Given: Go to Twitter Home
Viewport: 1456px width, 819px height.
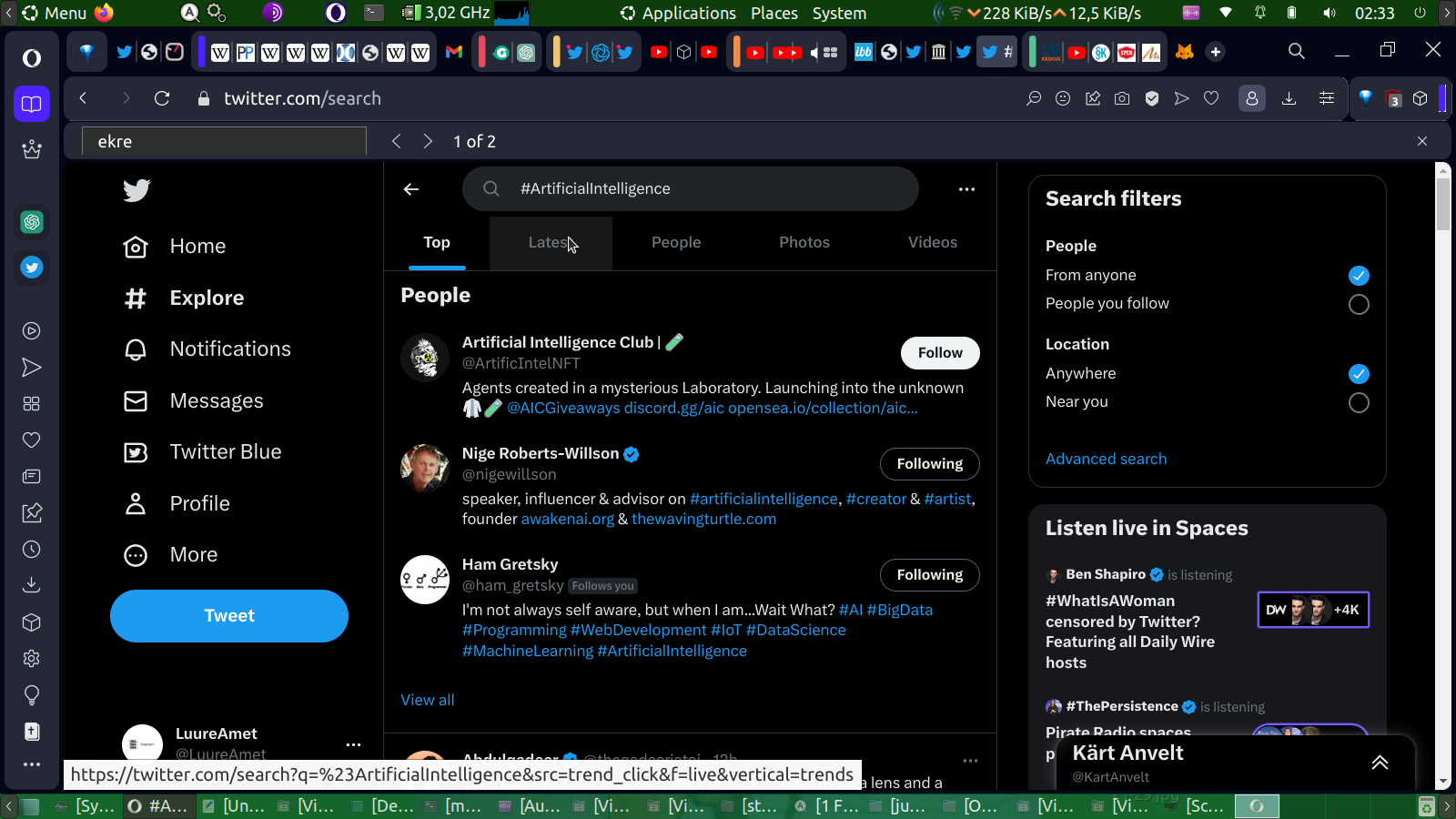Looking at the screenshot, I should point(174,247).
